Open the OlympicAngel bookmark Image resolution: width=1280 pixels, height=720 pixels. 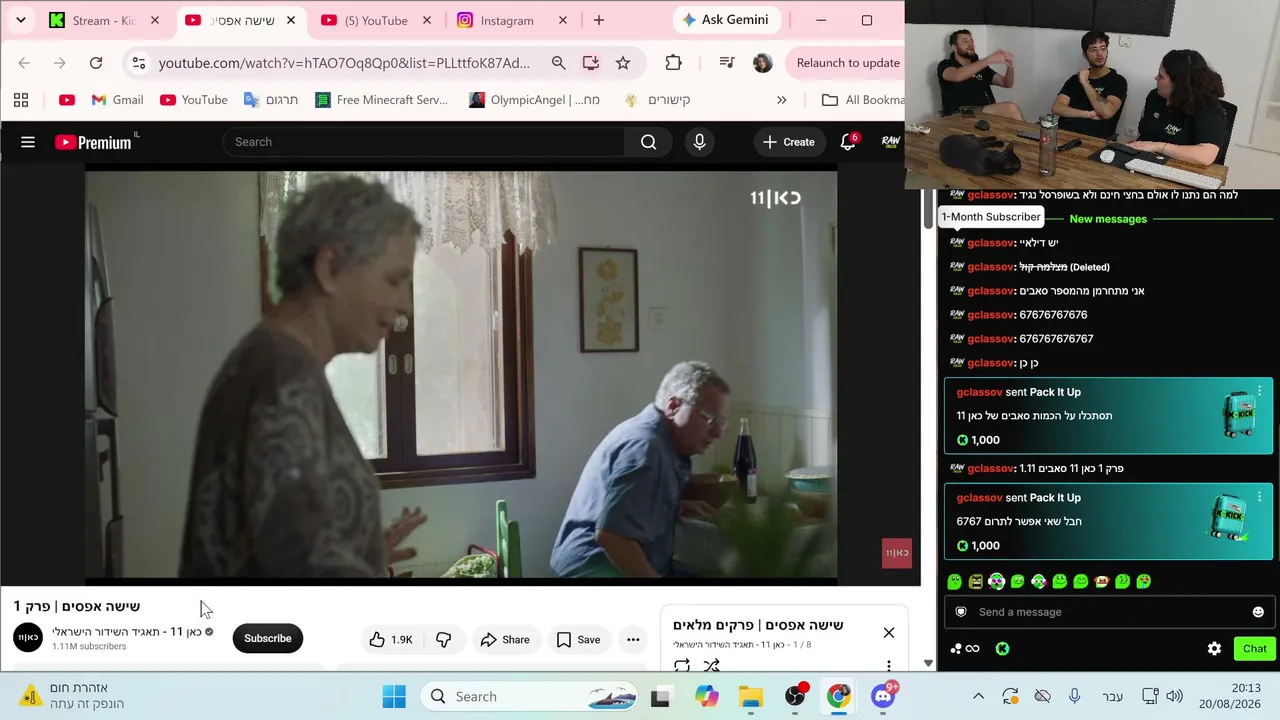534,100
